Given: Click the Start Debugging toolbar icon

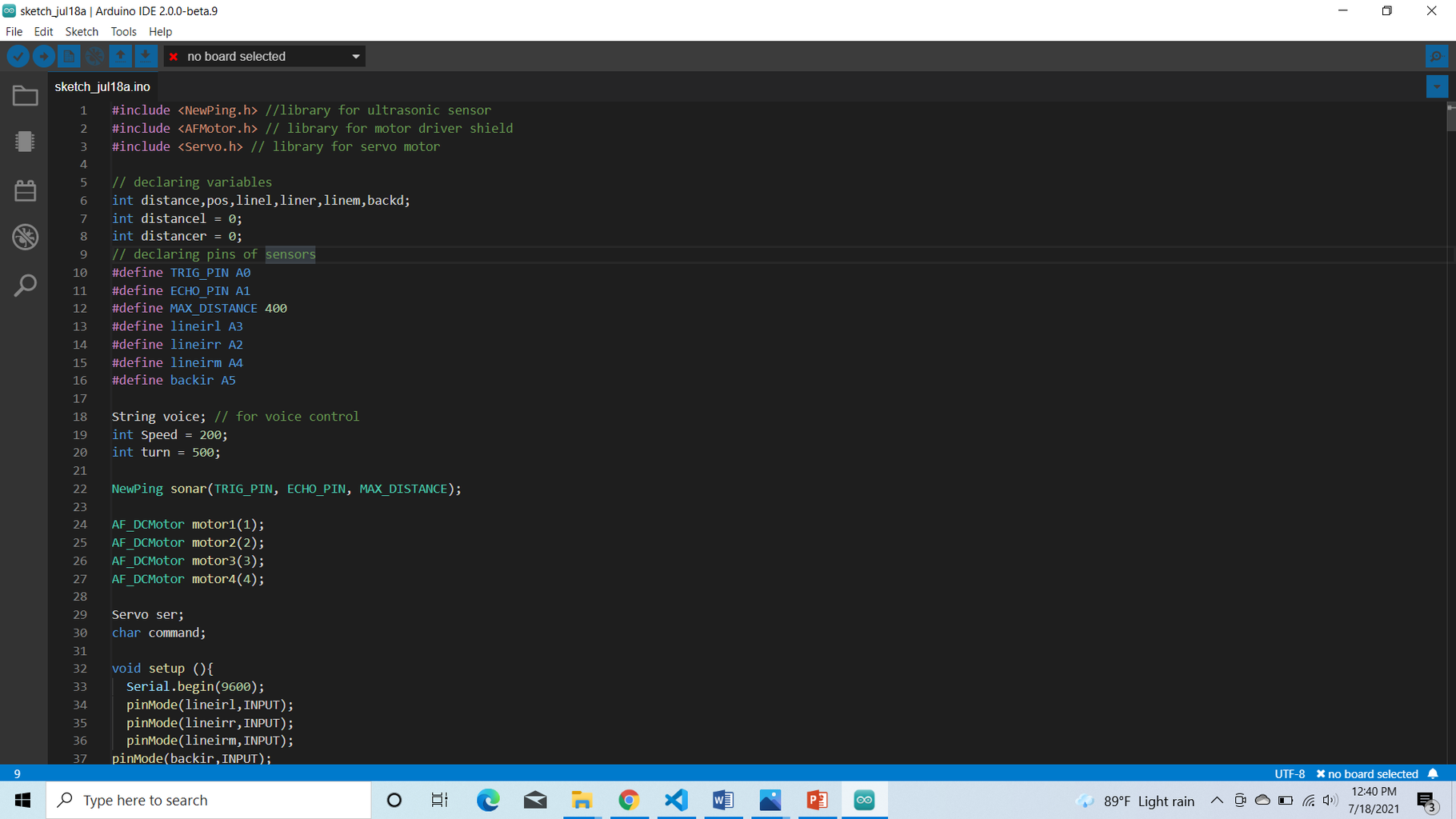Looking at the screenshot, I should (94, 56).
